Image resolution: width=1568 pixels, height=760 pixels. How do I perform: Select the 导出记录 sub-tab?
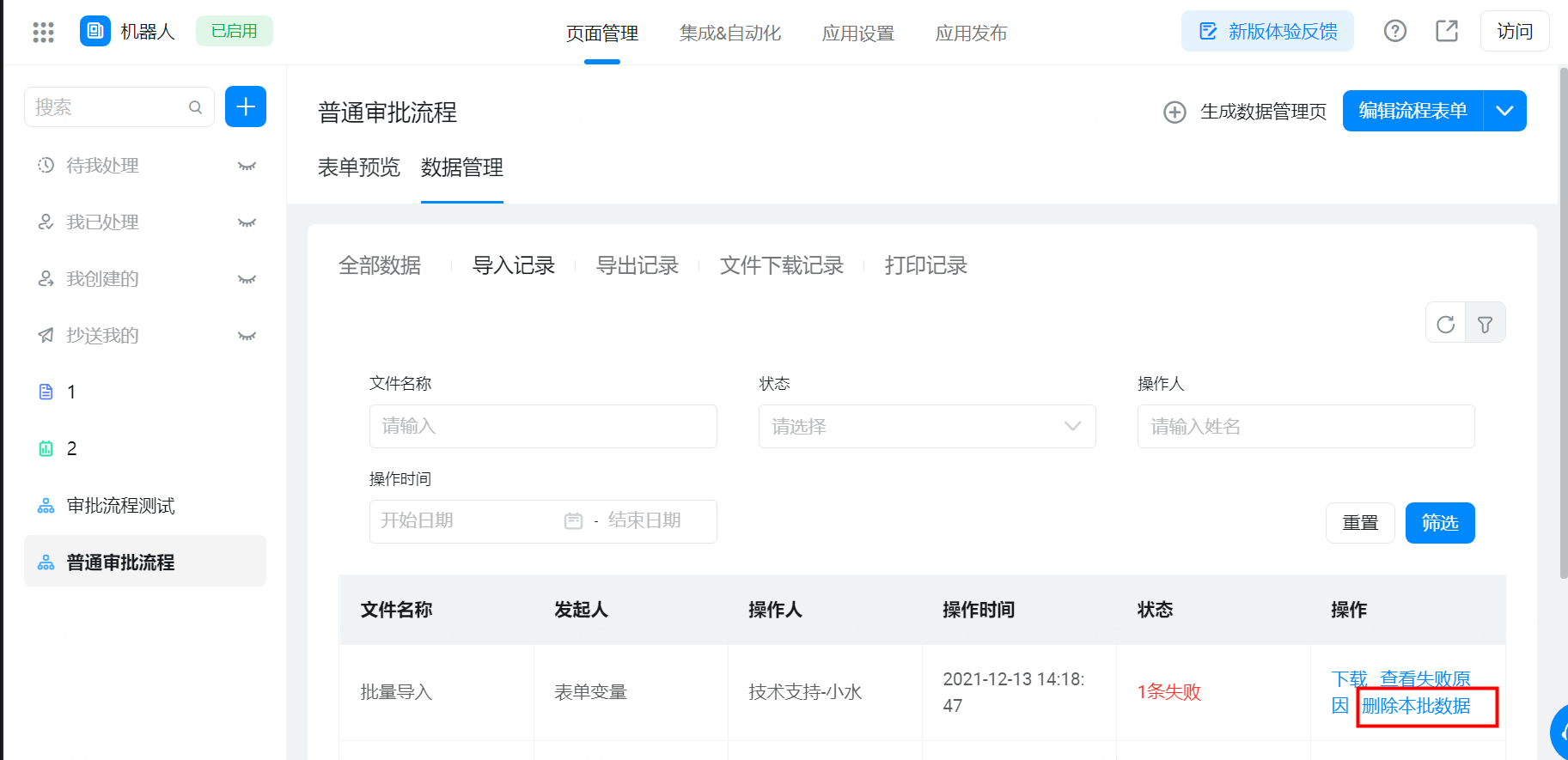pos(638,265)
